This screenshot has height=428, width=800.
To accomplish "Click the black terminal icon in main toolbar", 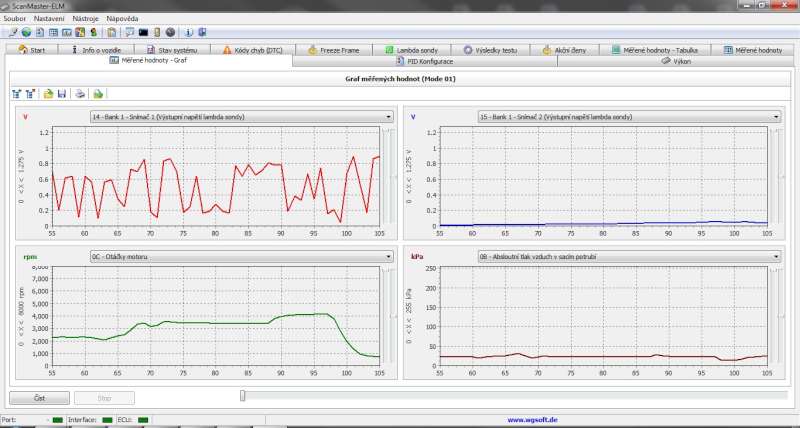I will point(144,33).
